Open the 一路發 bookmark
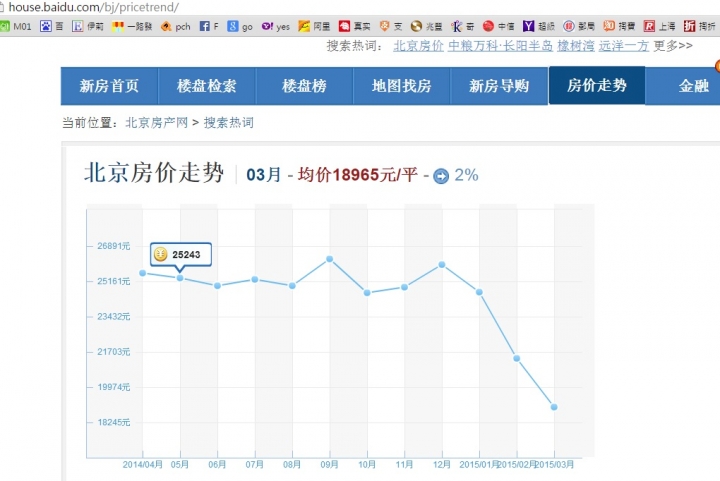The image size is (720, 481). pos(131,26)
